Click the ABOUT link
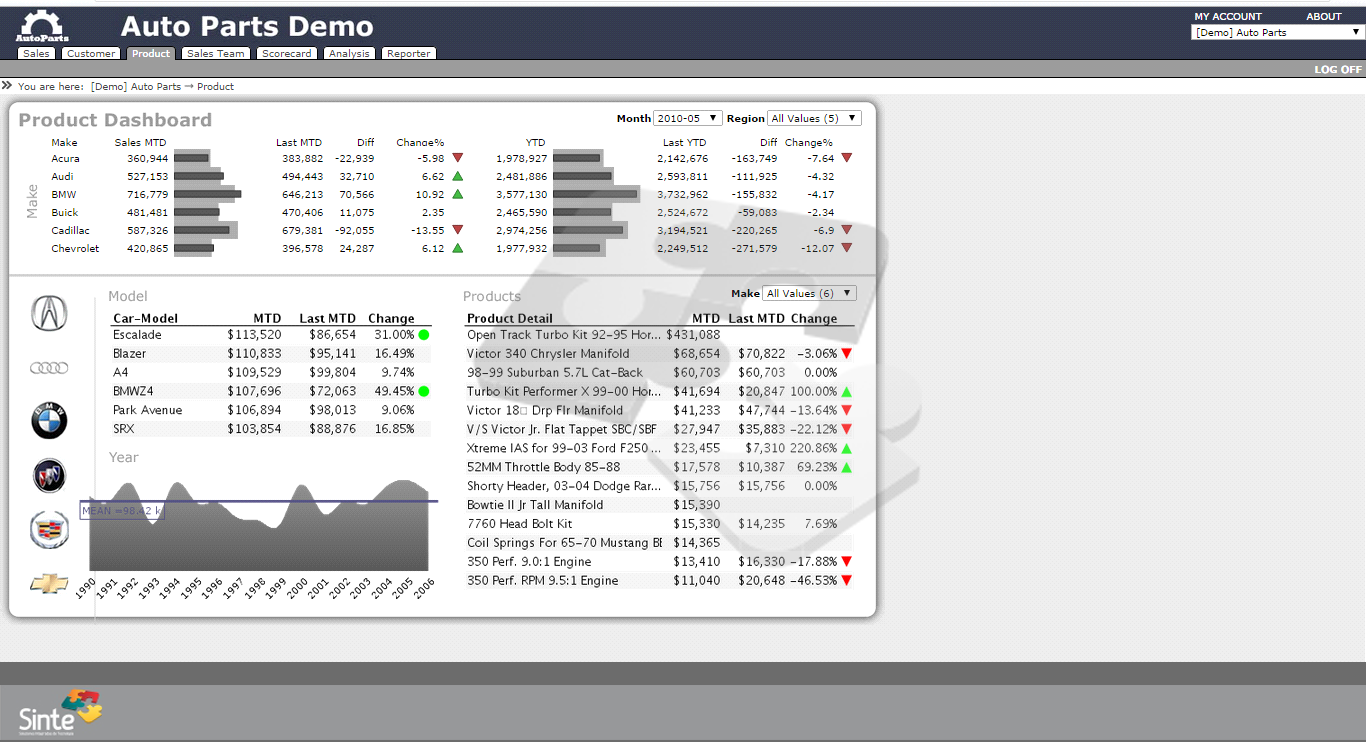 1324,16
